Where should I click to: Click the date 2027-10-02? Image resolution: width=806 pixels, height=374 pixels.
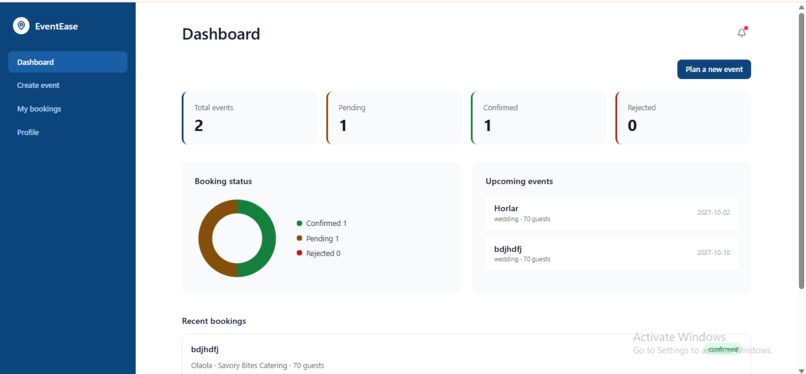[x=713, y=212]
